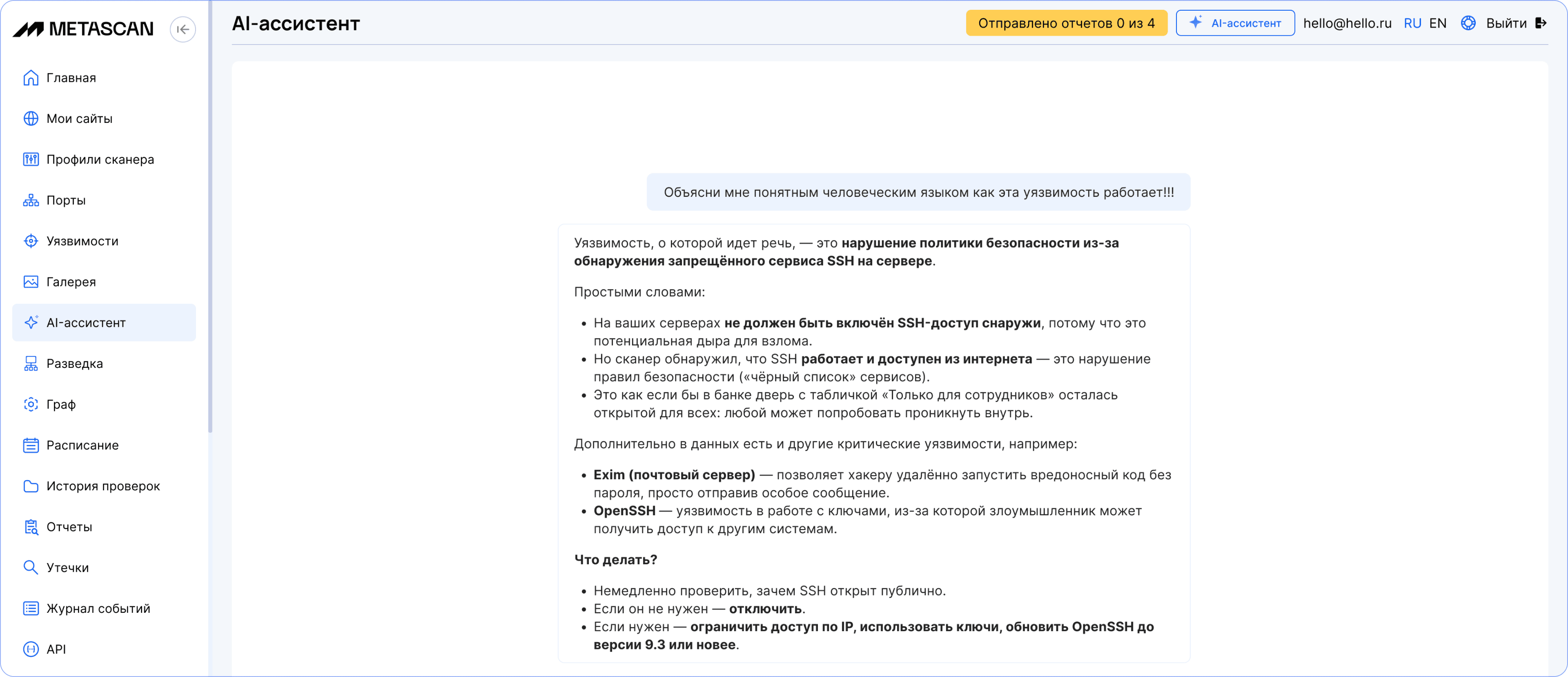Open the Главная menu item
Viewport: 1568px width, 677px height.
[104, 78]
